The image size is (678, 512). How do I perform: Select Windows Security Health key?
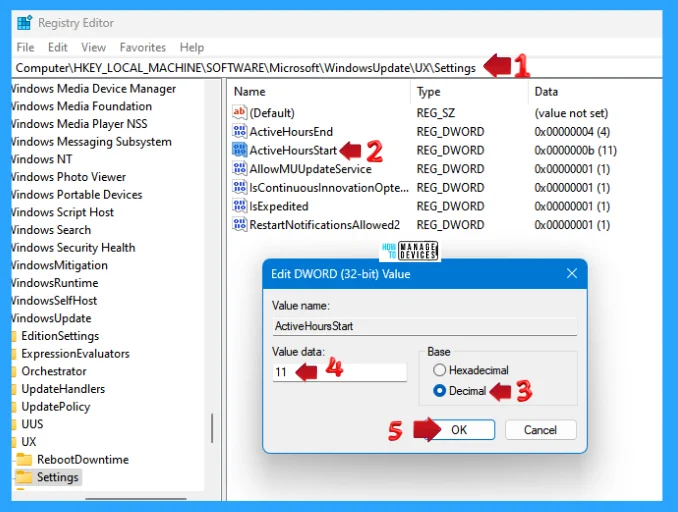73,247
